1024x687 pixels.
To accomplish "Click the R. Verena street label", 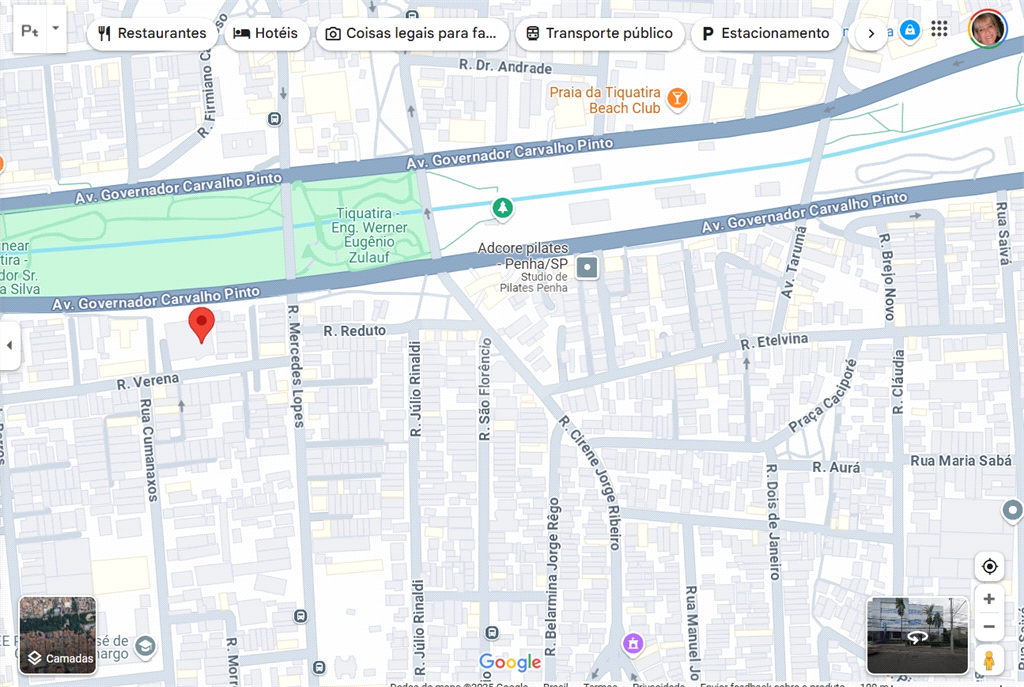I will point(148,381).
